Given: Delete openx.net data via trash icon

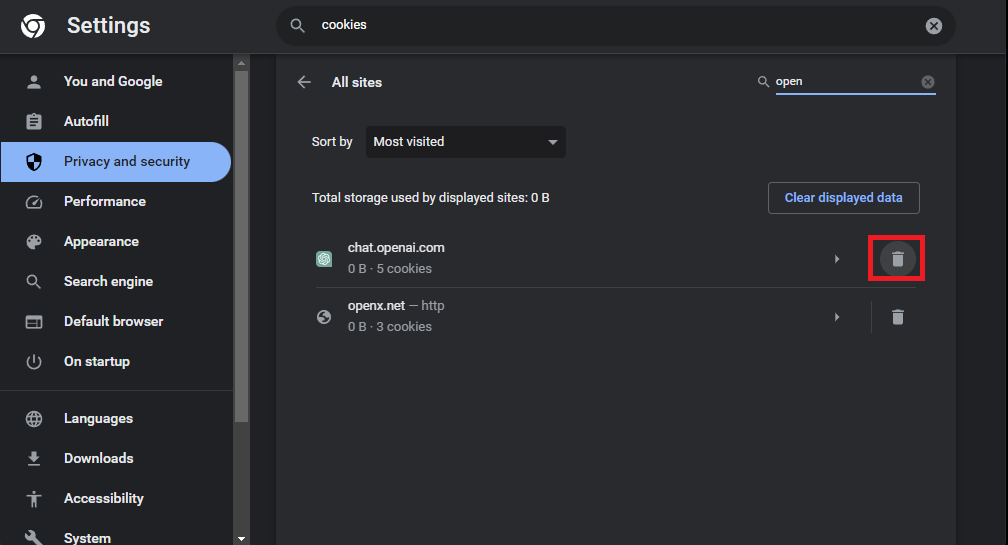Looking at the screenshot, I should click(x=897, y=317).
